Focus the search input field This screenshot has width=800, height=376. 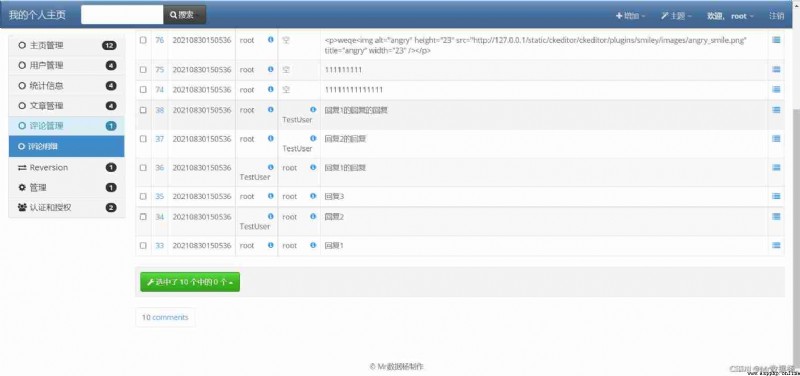tap(122, 15)
